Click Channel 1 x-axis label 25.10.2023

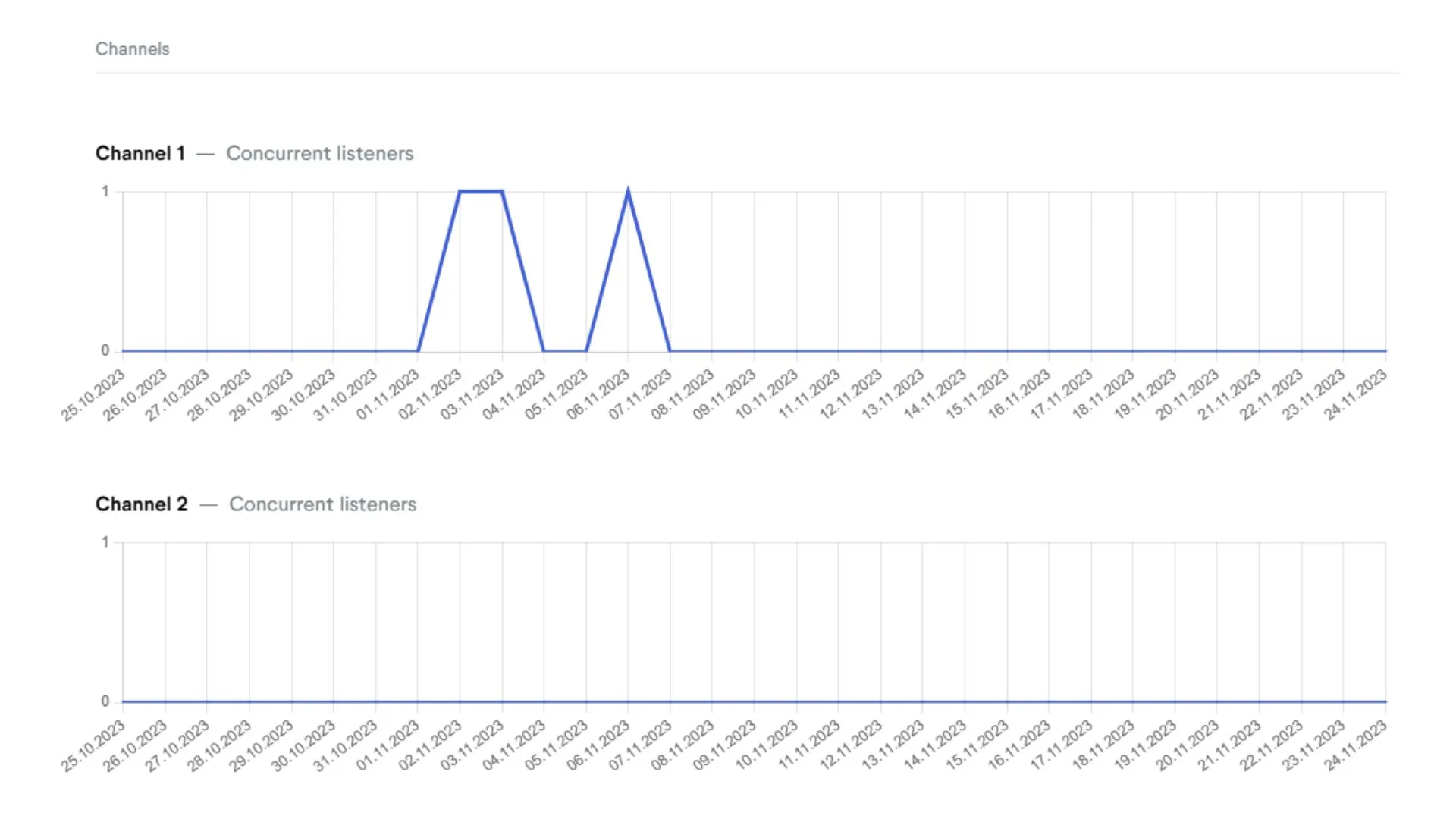click(94, 394)
